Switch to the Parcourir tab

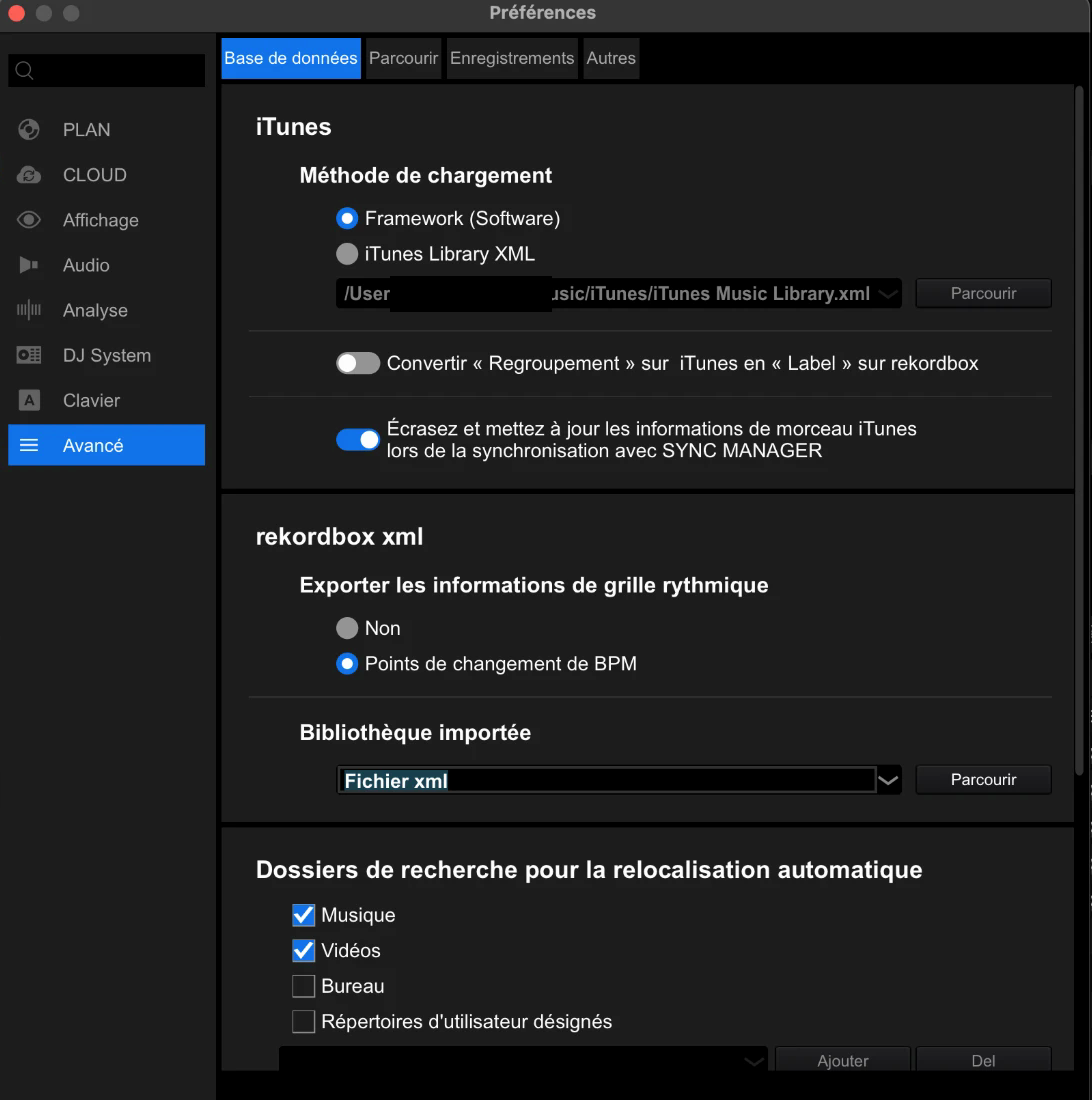coord(403,58)
